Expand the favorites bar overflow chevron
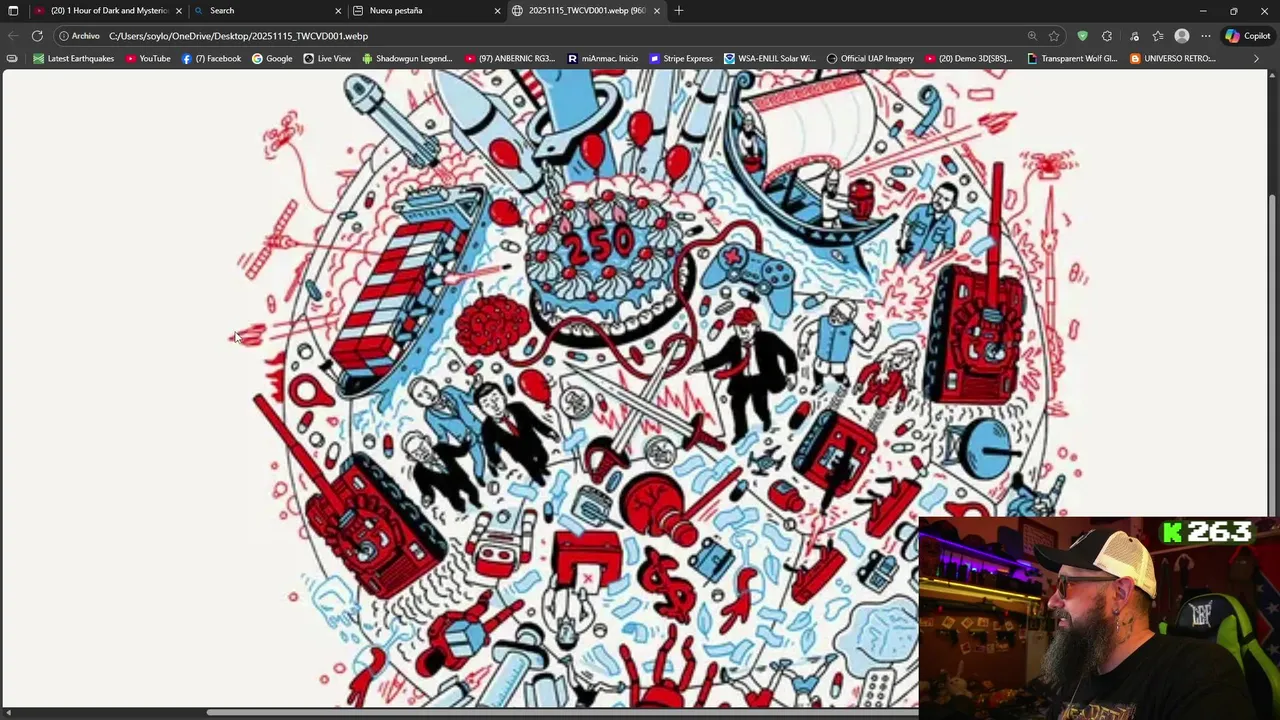This screenshot has width=1280, height=720. pyautogui.click(x=1256, y=58)
